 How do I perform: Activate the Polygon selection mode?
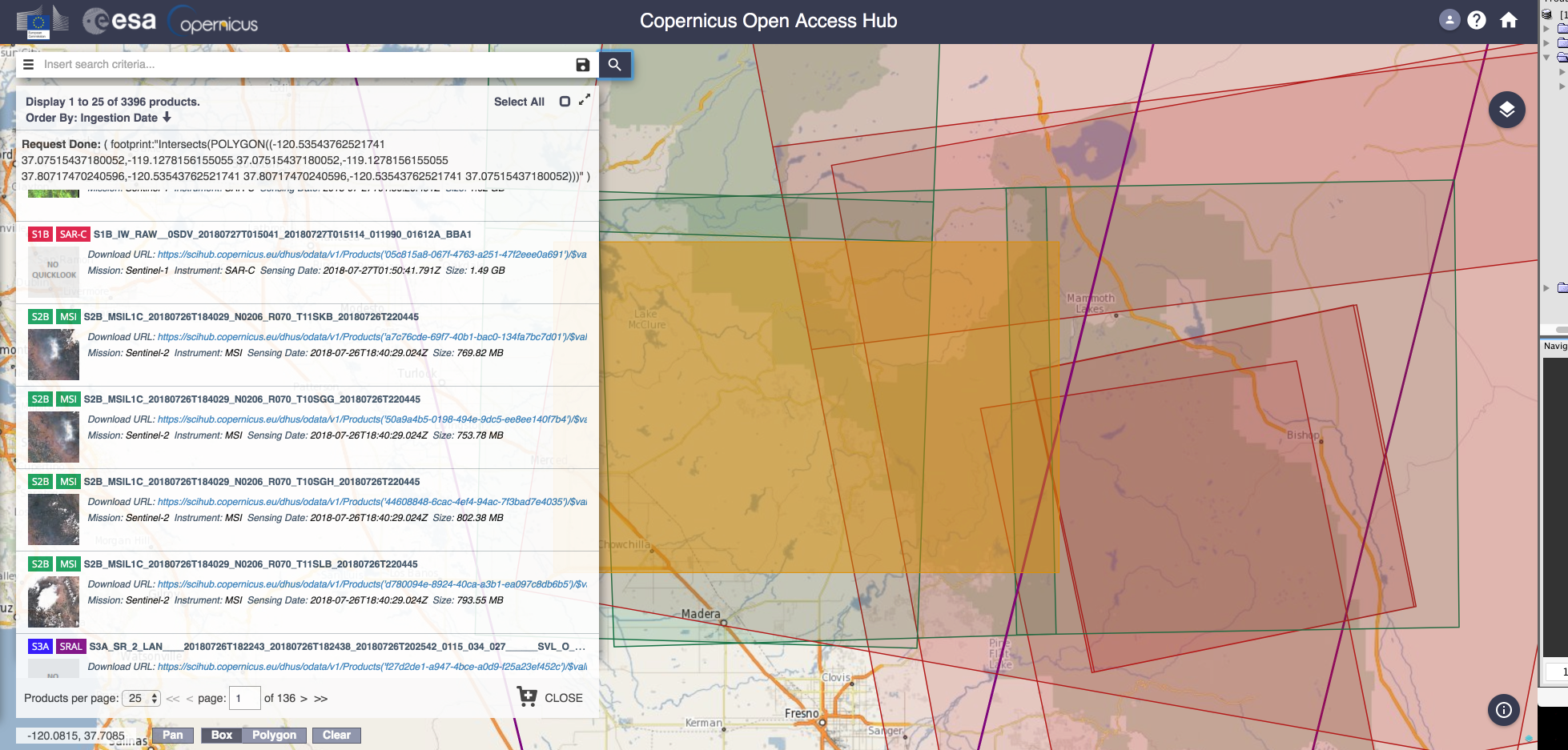275,736
